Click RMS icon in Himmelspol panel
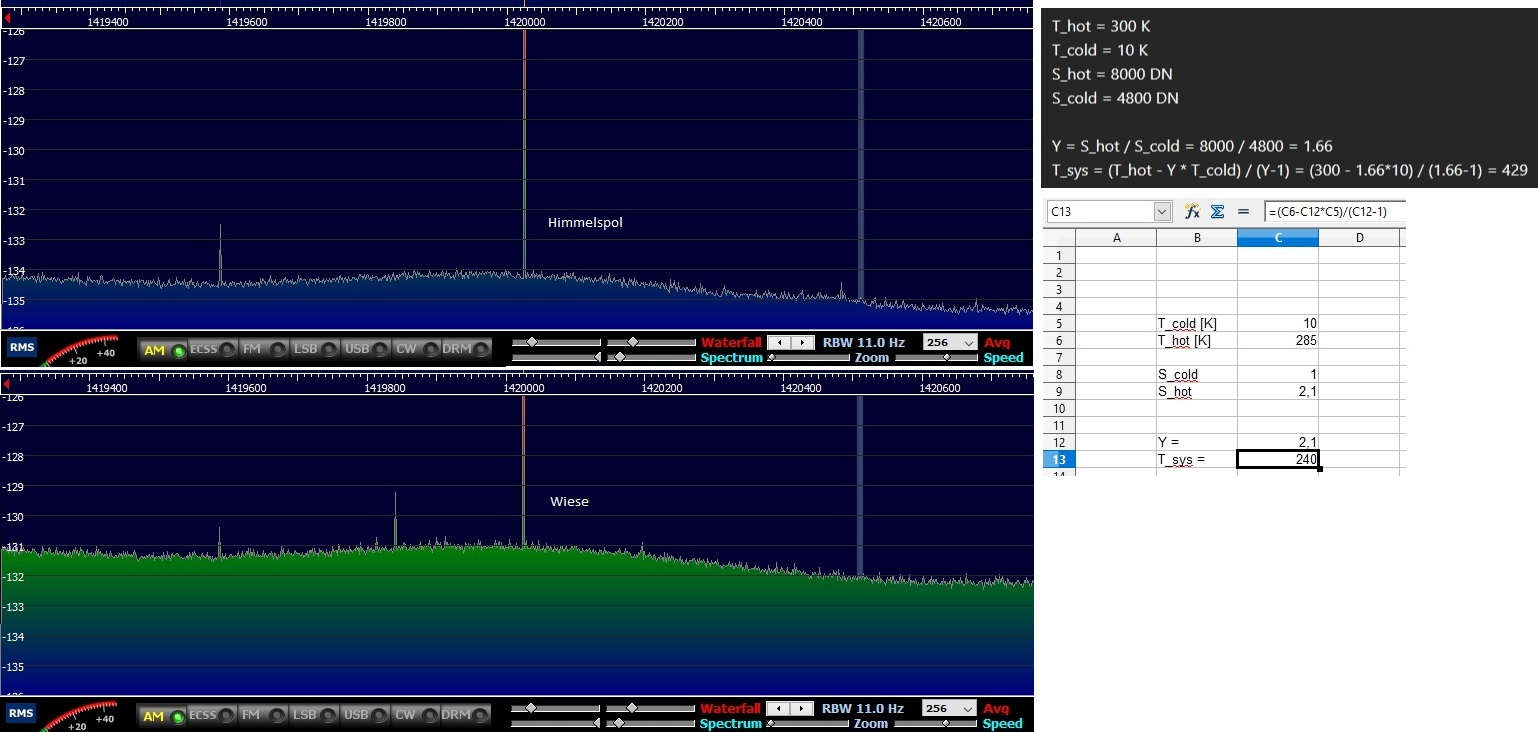This screenshot has width=1538, height=732. coord(21,348)
